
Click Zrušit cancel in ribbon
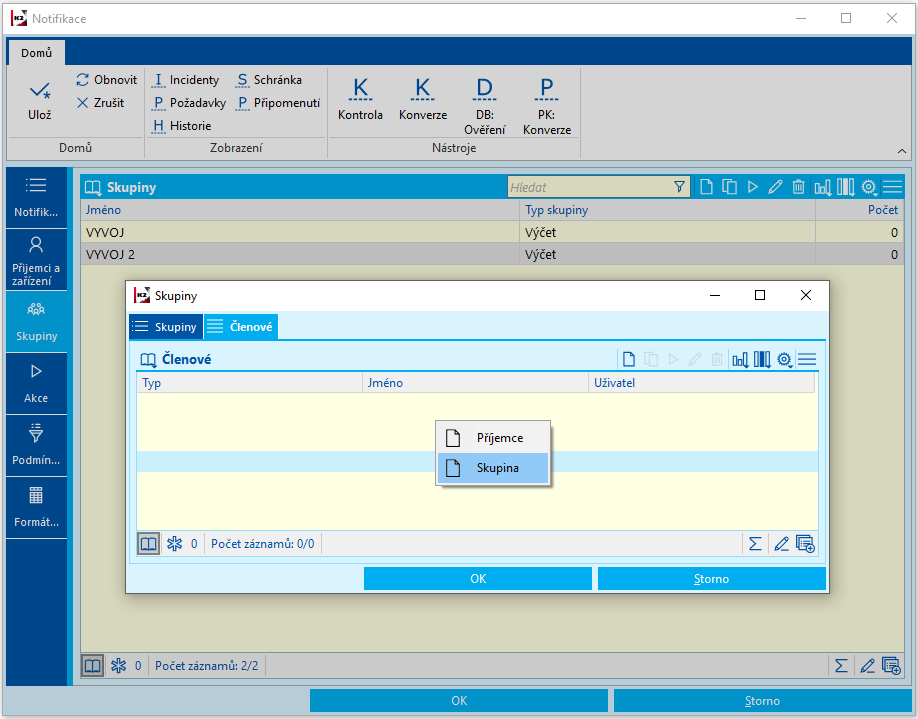(100, 102)
